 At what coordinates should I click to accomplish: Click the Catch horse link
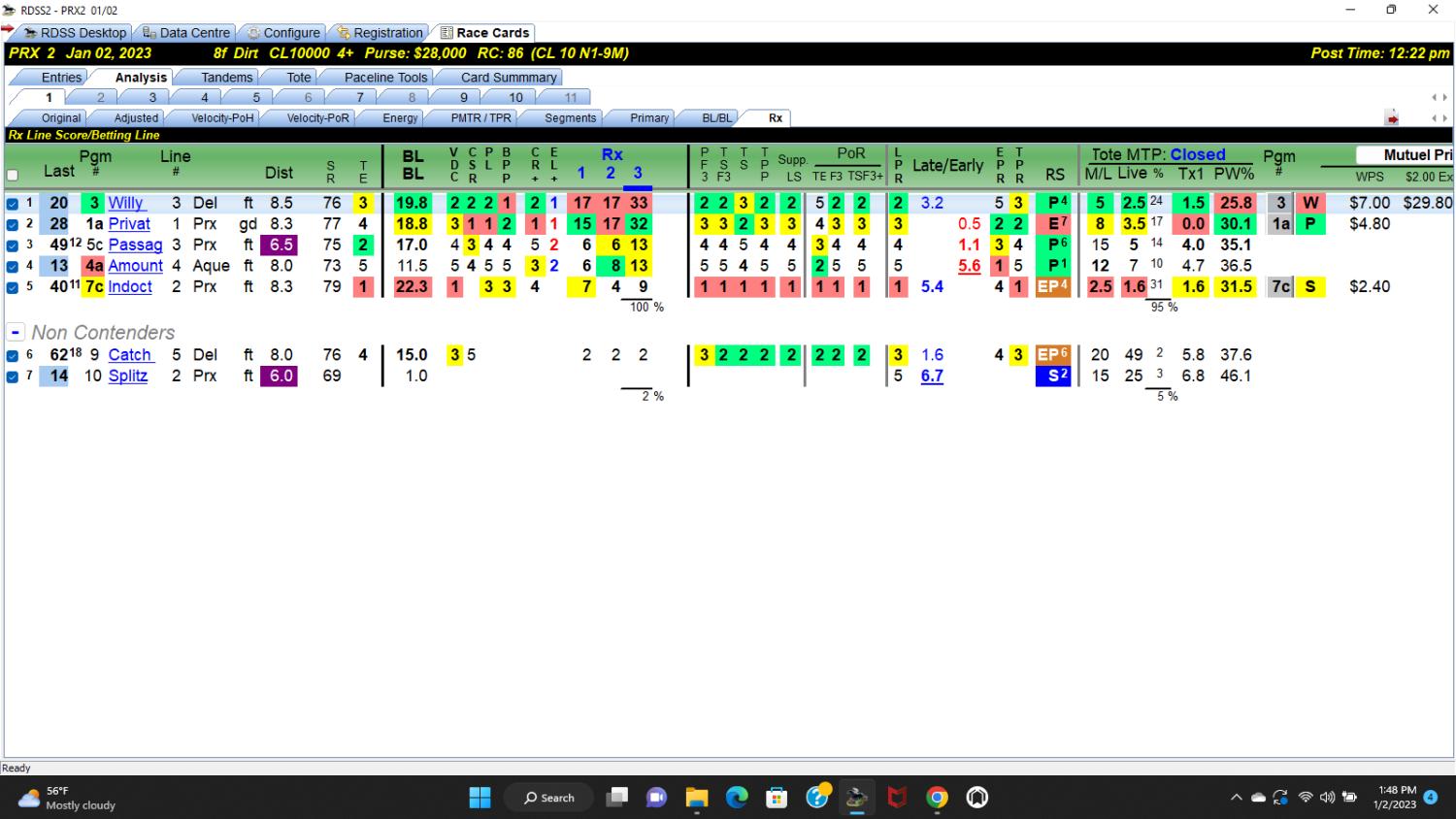pyautogui.click(x=130, y=355)
